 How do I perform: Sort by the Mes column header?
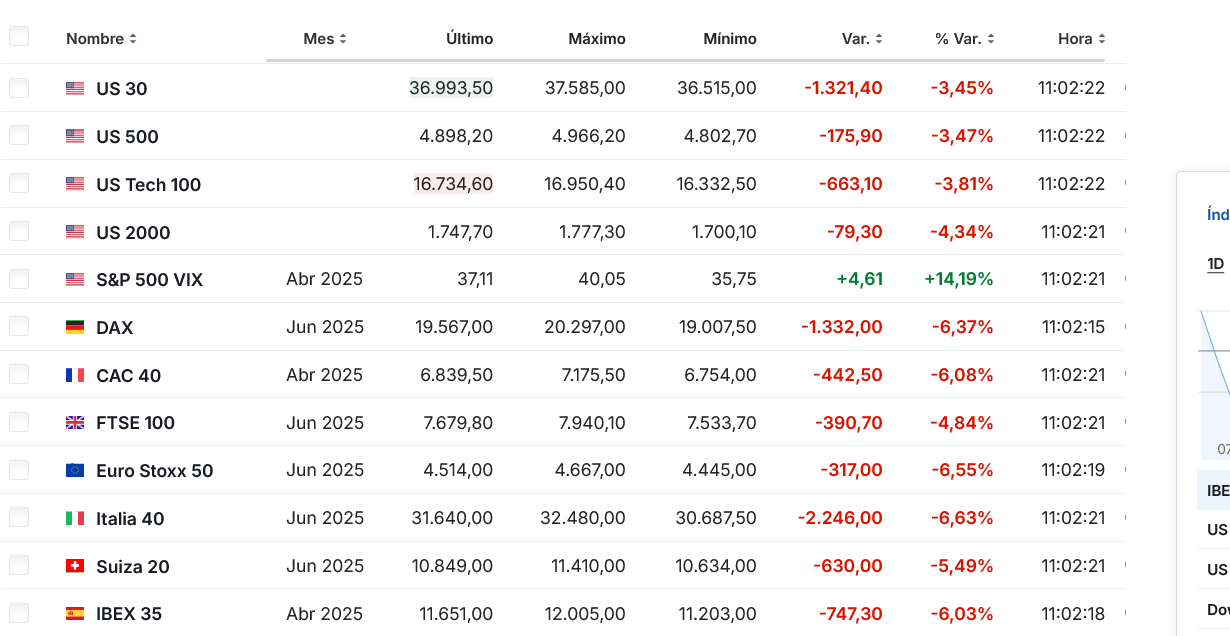point(325,39)
